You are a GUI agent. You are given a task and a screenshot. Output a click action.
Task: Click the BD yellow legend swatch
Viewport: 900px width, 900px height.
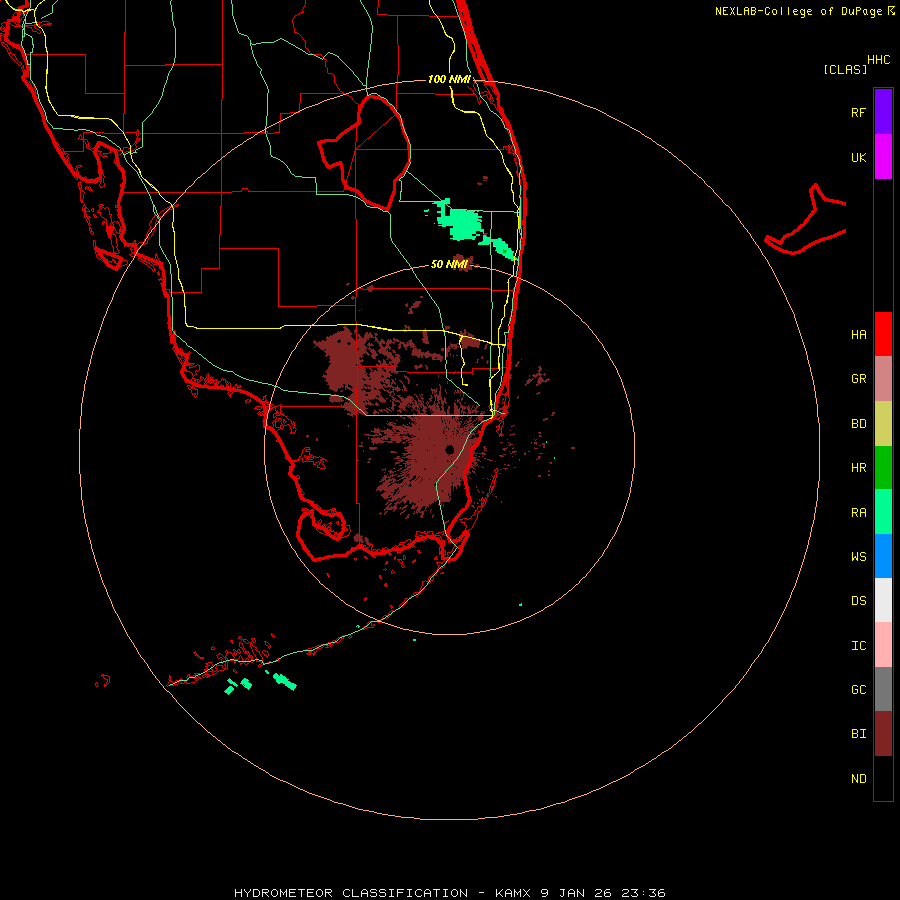(883, 424)
